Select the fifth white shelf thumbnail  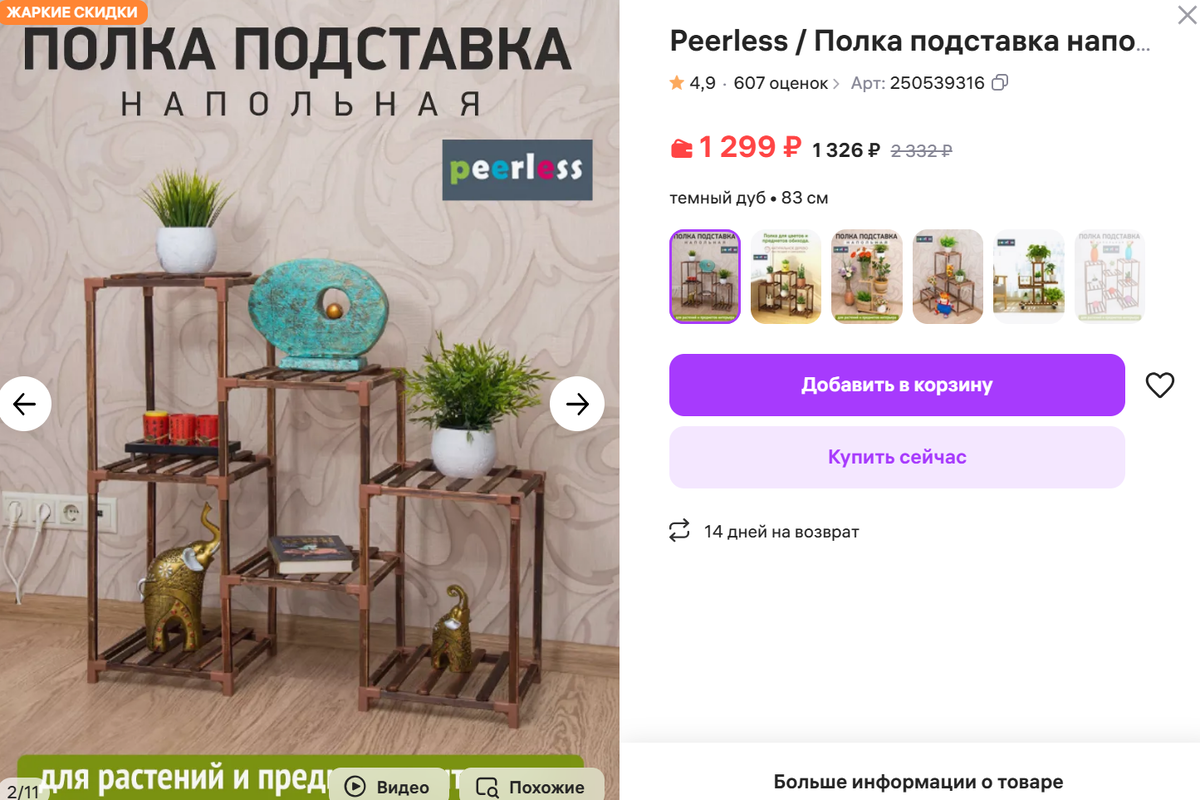(x=1029, y=276)
